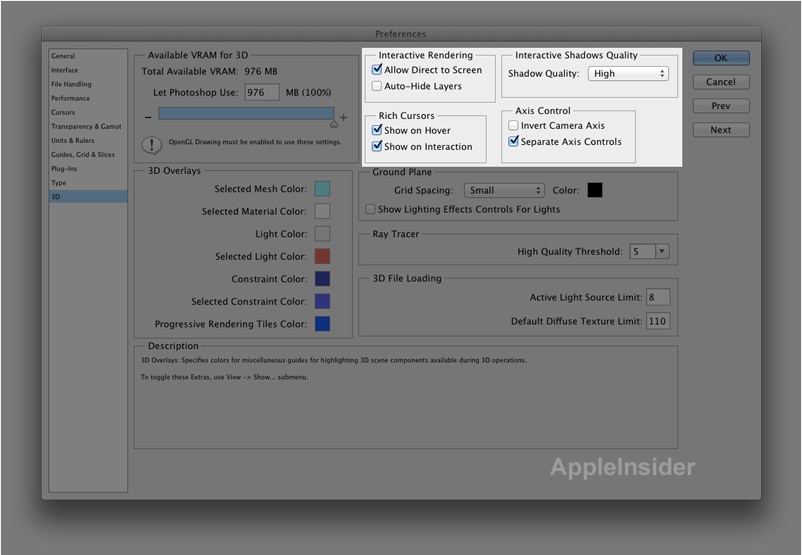Screen dimensions: 802x555
Task: Click the Let Photoshop Use input field
Action: click(x=262, y=93)
